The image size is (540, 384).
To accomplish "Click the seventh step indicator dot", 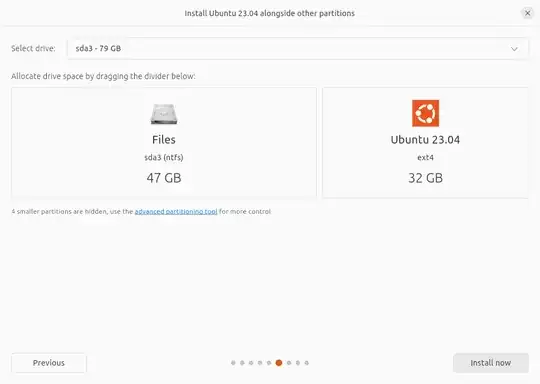I will point(289,363).
